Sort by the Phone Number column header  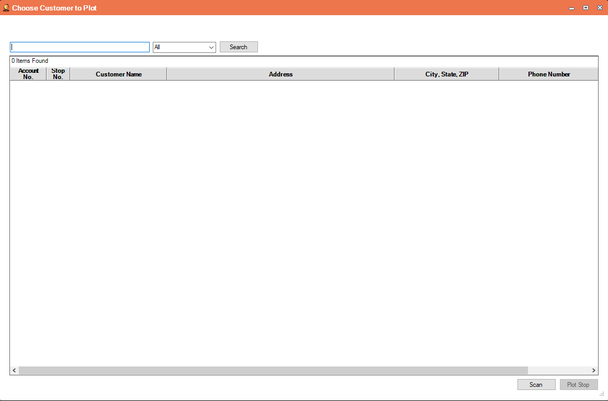[548, 74]
